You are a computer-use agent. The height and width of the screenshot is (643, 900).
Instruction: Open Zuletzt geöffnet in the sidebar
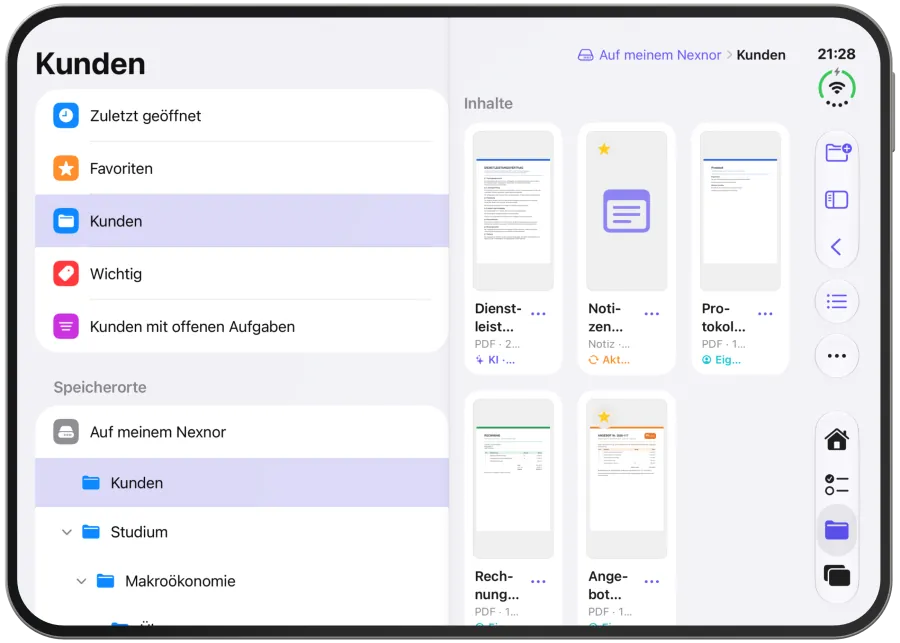tap(242, 115)
